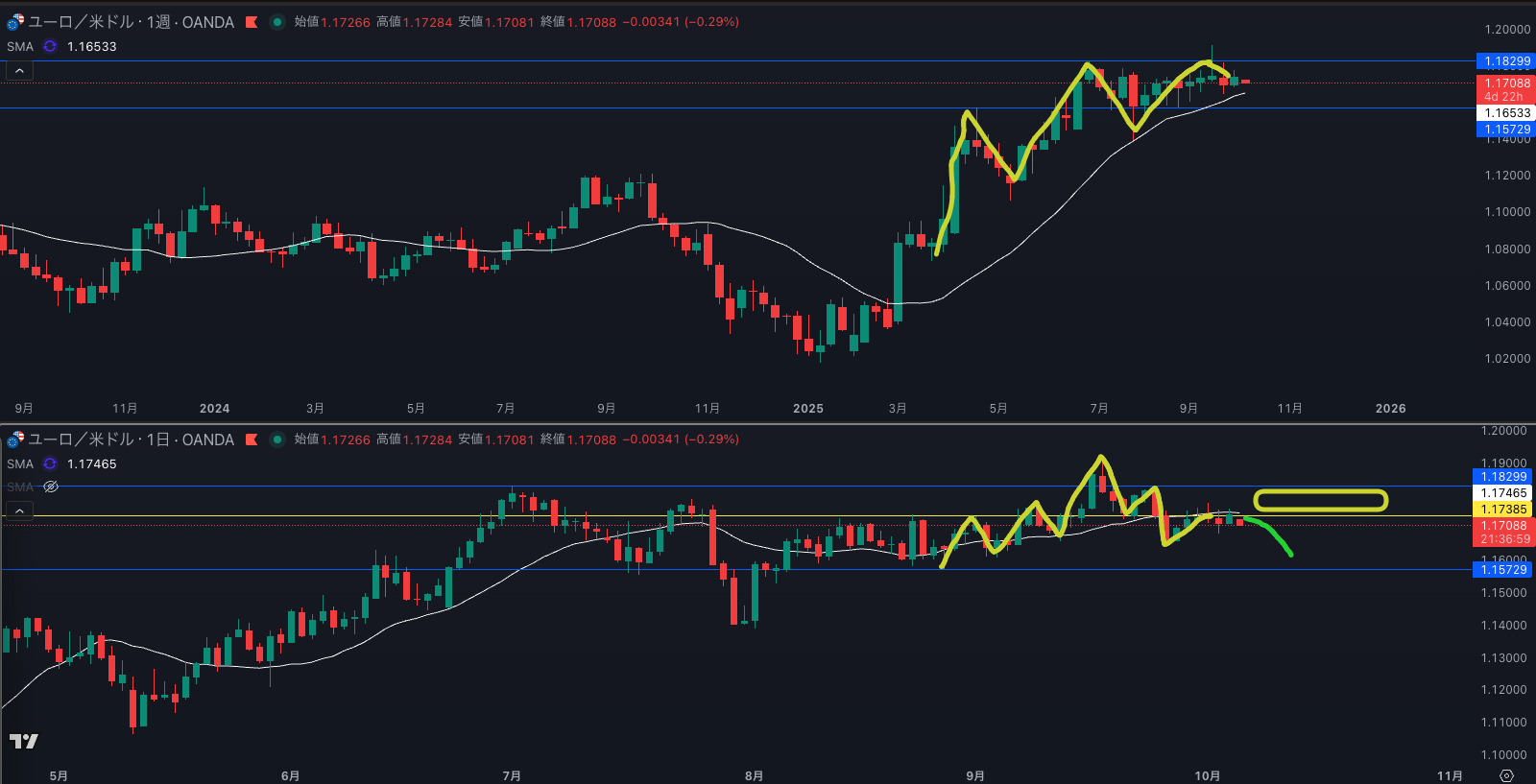Open the symbol selector from the weekly chart title
The image size is (1536, 784).
pyautogui.click(x=132, y=22)
